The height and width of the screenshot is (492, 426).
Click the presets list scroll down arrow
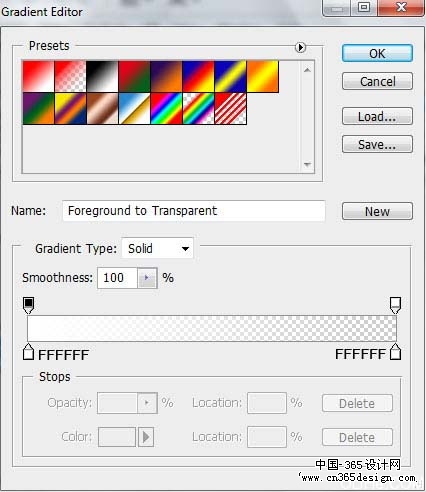coord(307,164)
